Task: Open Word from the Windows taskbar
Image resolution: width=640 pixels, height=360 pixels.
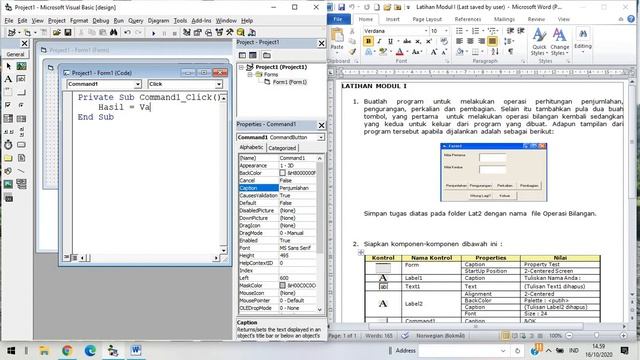Action: pyautogui.click(x=136, y=350)
